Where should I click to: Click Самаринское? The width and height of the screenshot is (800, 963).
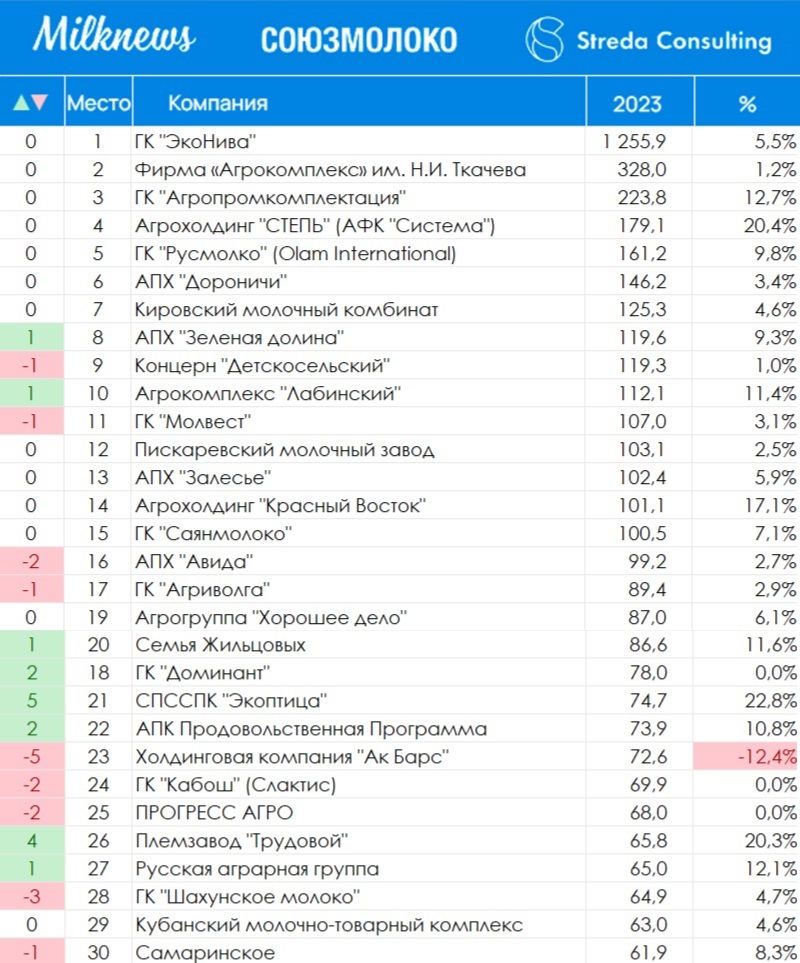[205, 953]
